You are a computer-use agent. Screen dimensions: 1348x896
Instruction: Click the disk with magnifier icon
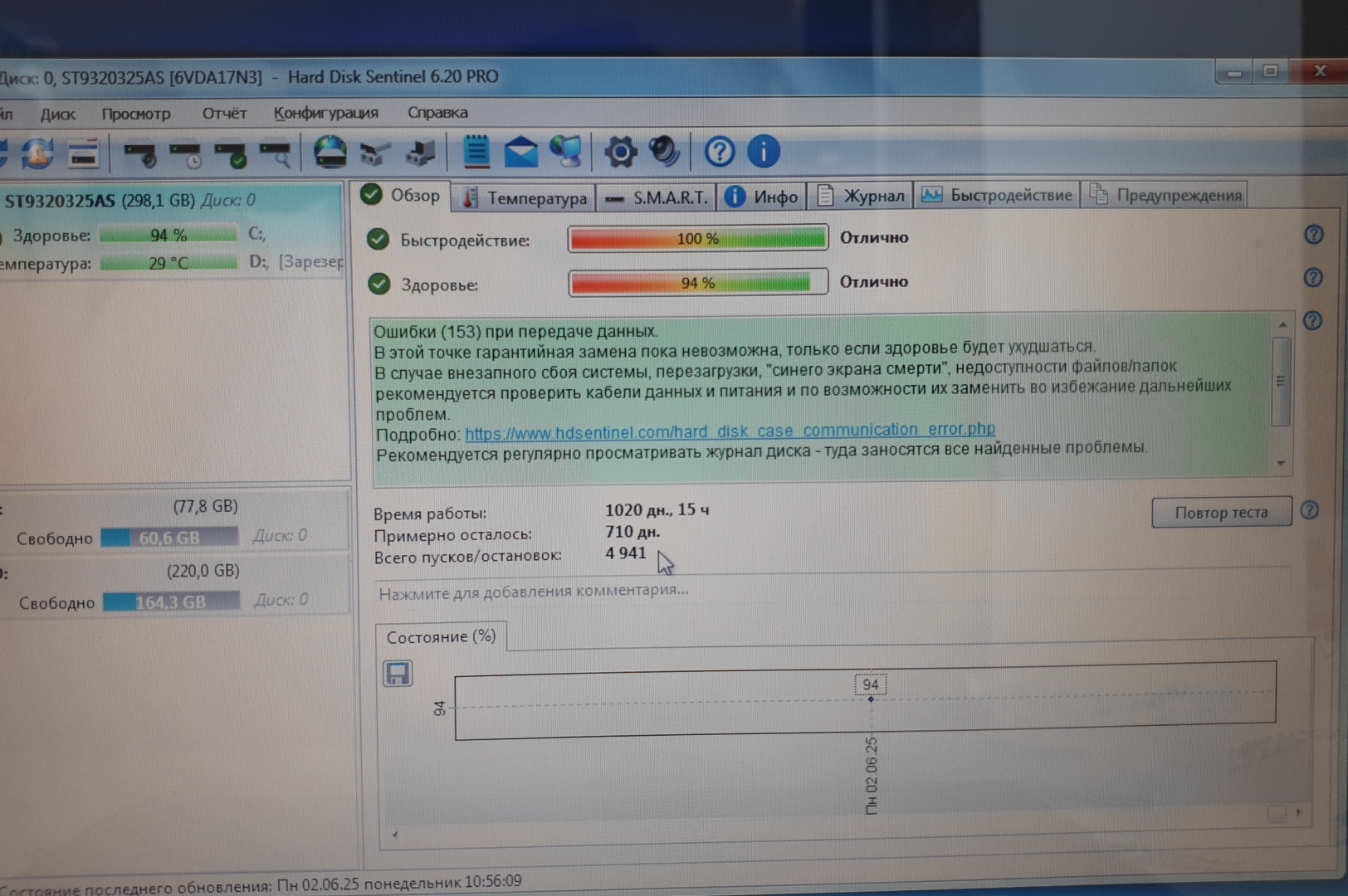275,154
